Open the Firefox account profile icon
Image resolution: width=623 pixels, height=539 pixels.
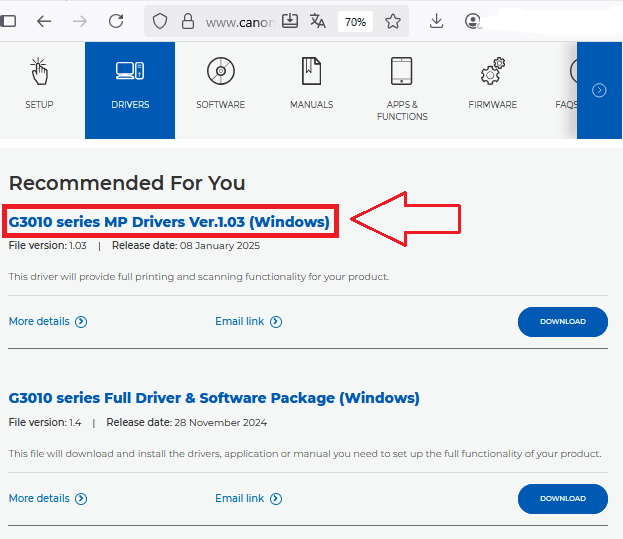click(473, 21)
